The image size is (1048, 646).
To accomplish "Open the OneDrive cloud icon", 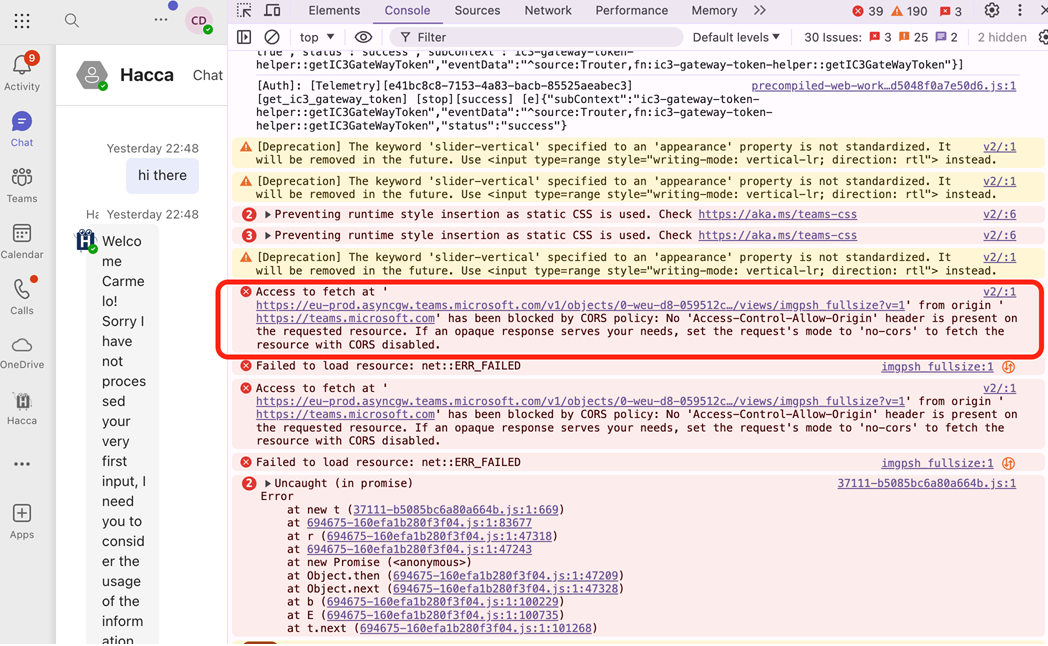I will [22, 345].
